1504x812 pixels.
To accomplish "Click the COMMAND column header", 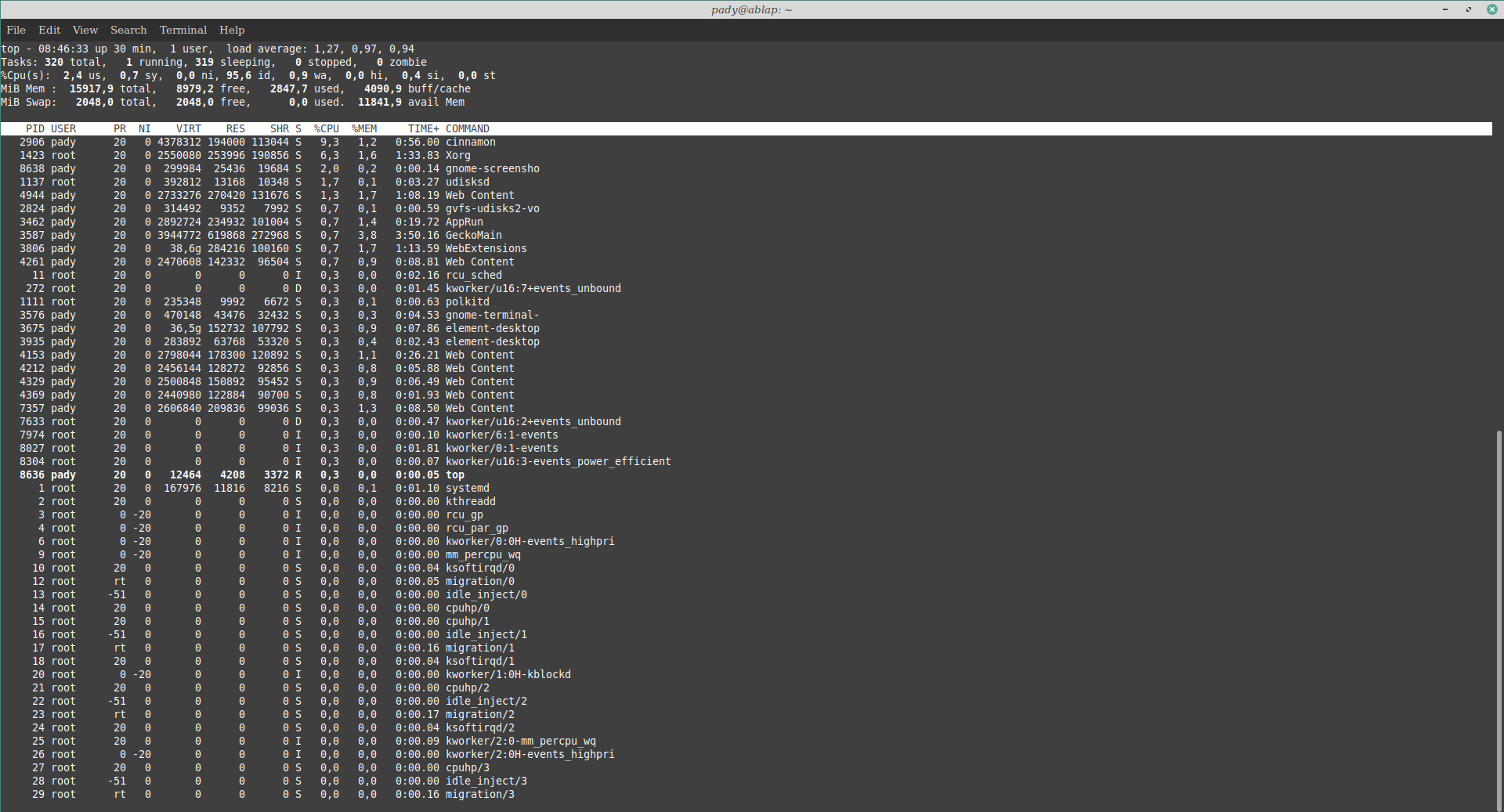I will (x=468, y=128).
